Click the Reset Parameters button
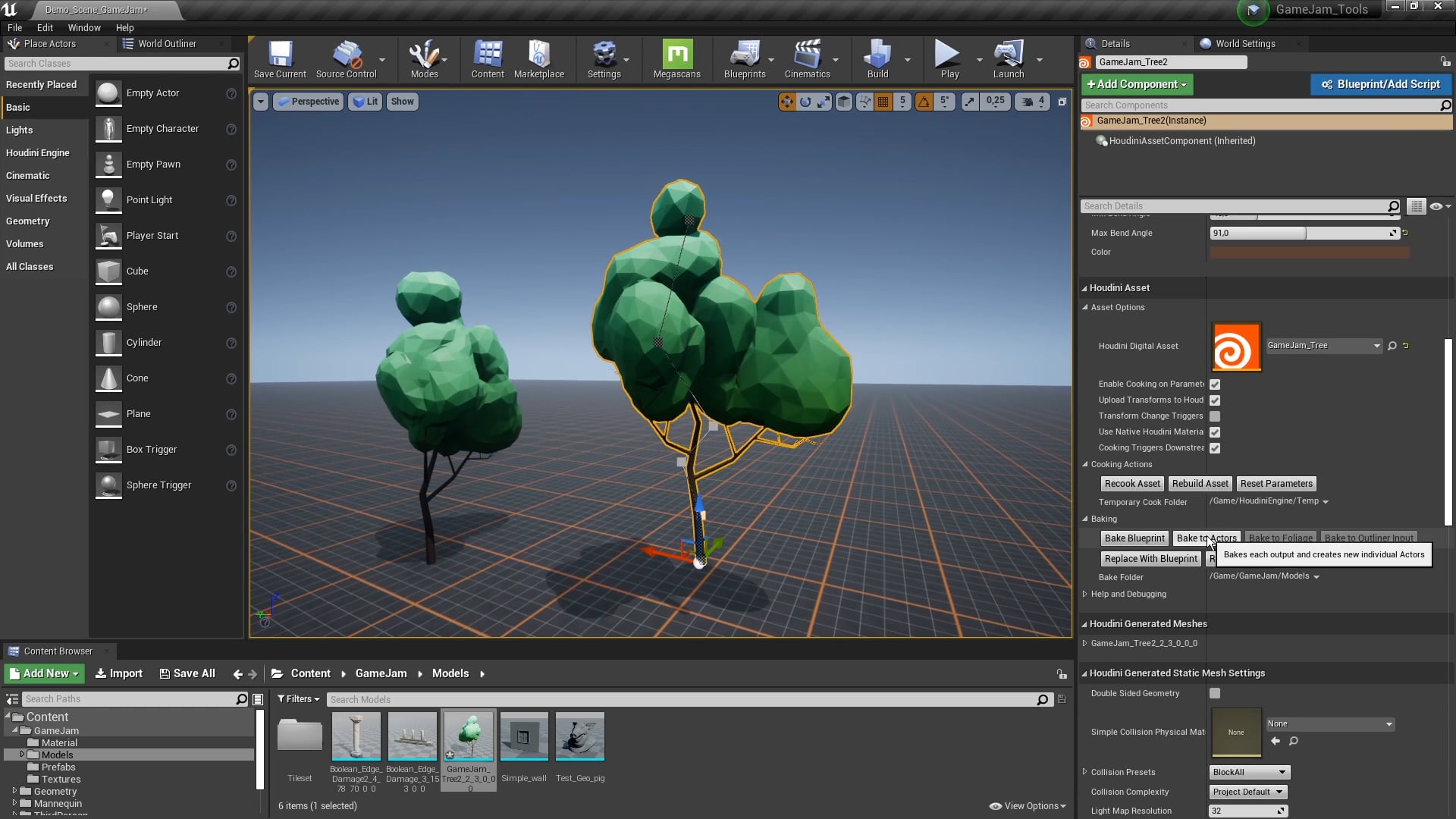Viewport: 1456px width, 819px height. click(1276, 484)
